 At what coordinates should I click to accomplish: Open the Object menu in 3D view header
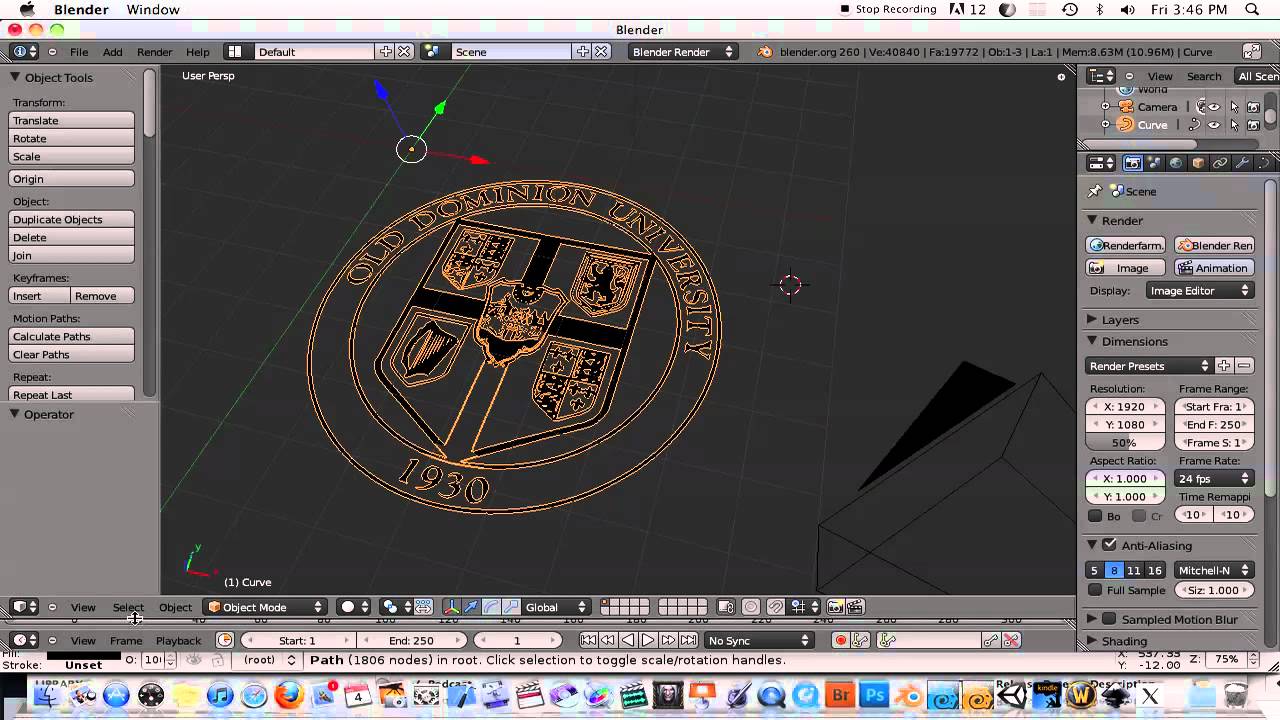coord(175,607)
